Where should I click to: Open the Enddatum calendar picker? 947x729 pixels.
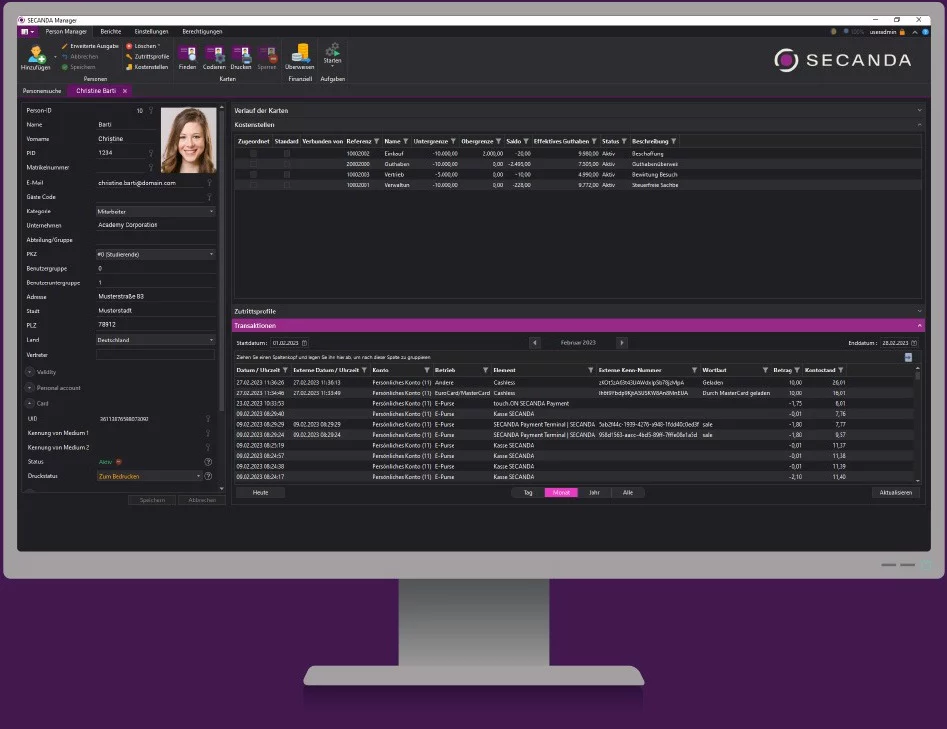[914, 342]
